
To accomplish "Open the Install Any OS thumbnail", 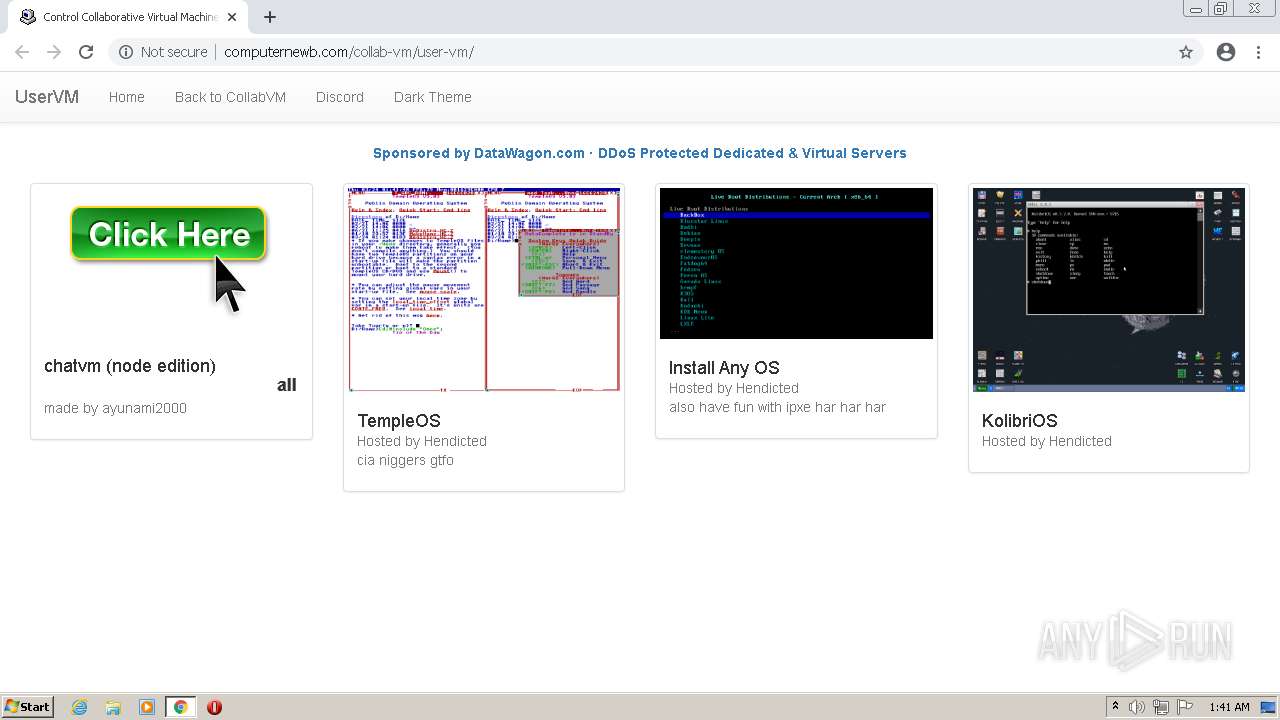I will [x=796, y=263].
